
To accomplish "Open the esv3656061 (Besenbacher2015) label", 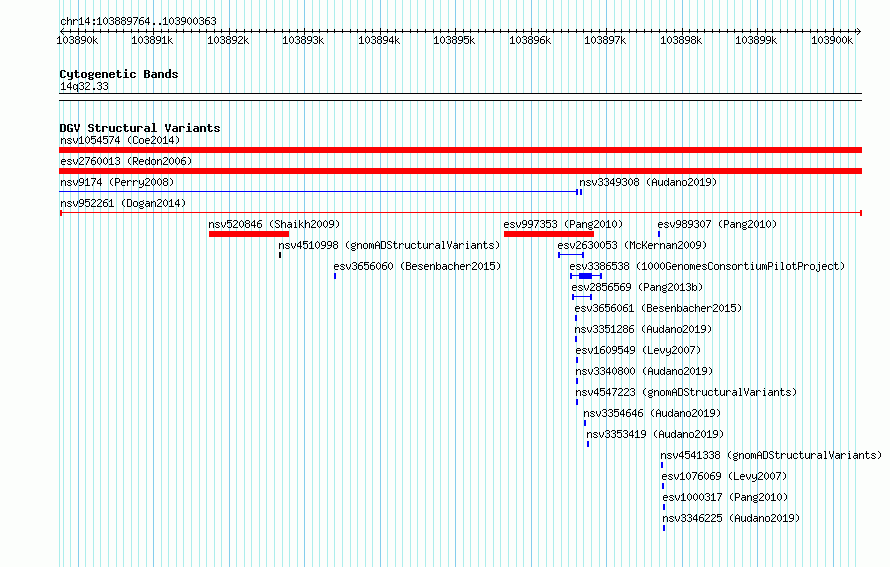I will click(x=658, y=308).
